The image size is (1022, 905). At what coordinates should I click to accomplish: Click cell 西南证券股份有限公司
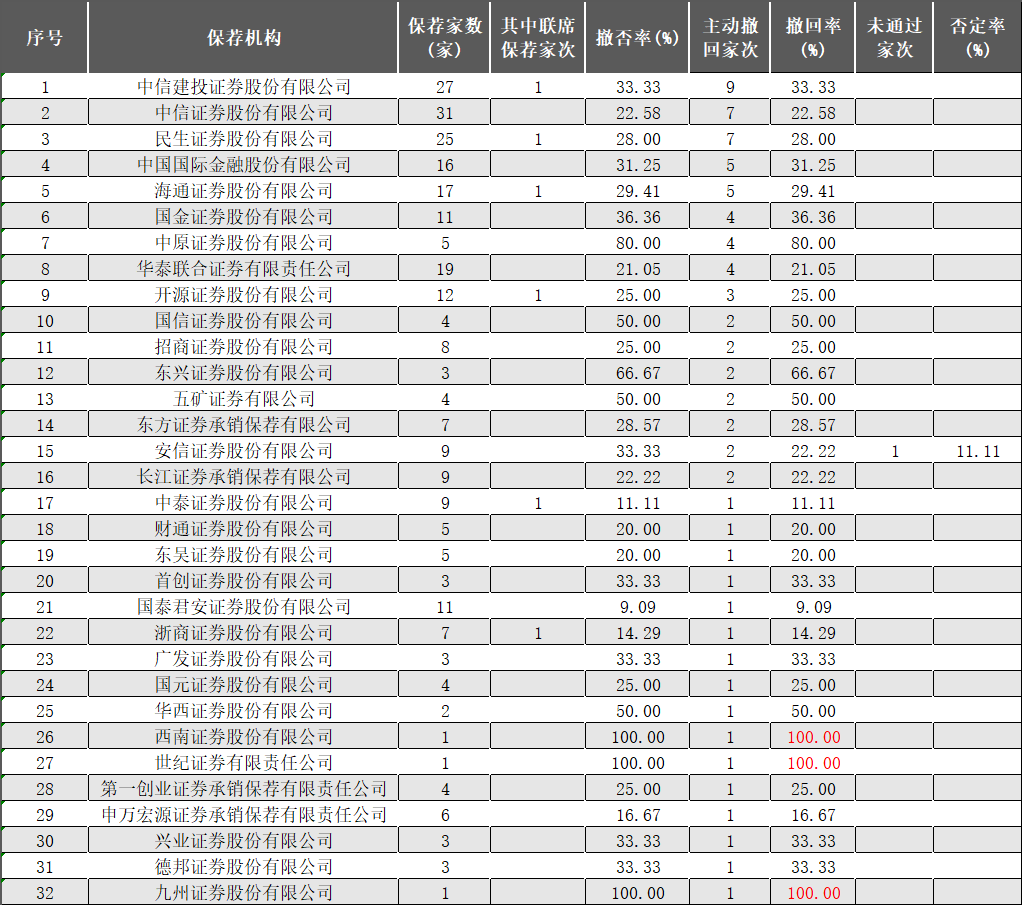[x=243, y=737]
